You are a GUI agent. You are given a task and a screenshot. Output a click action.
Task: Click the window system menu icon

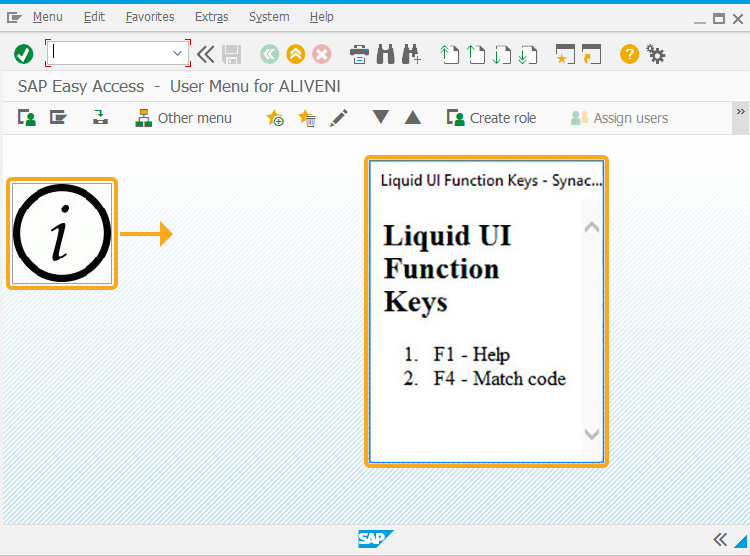pyautogui.click(x=14, y=18)
